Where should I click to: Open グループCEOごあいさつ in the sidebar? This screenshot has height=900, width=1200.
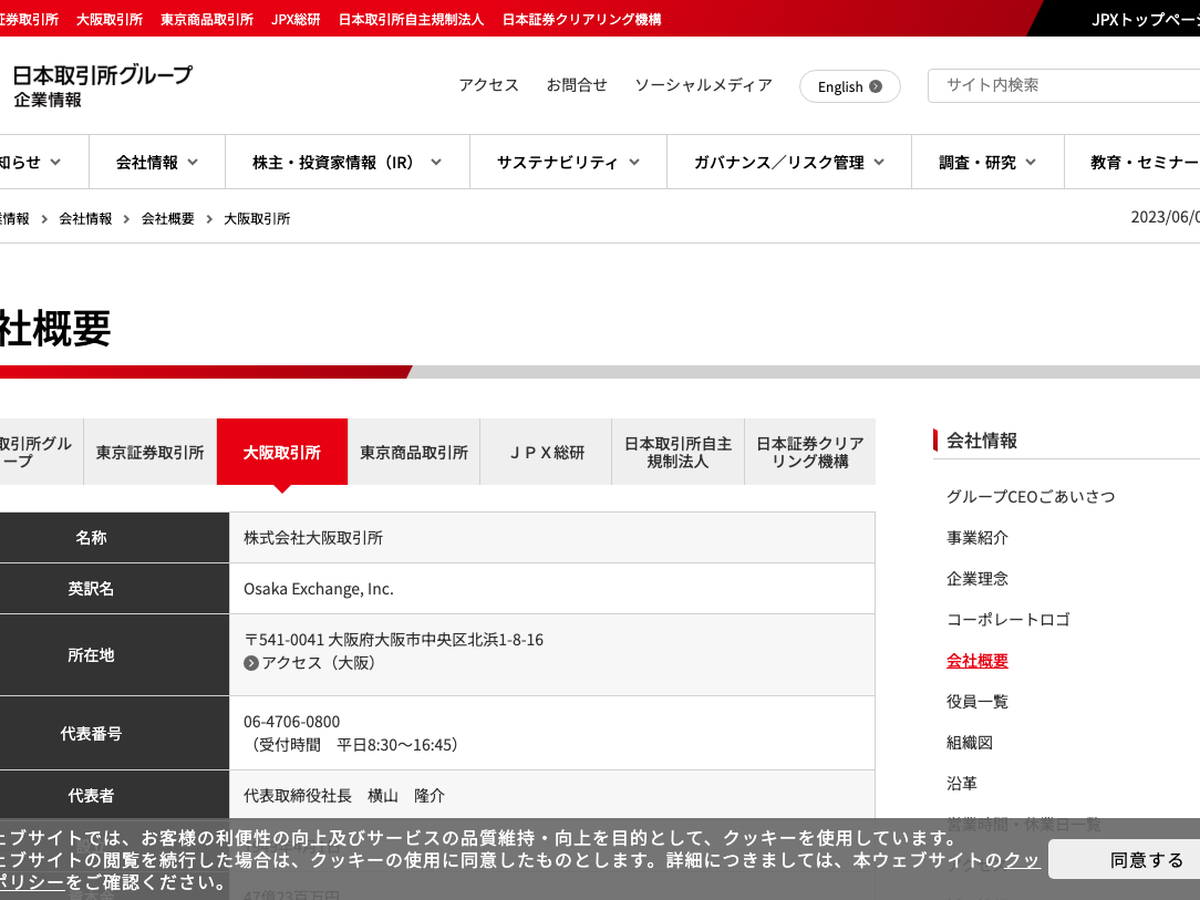1030,497
